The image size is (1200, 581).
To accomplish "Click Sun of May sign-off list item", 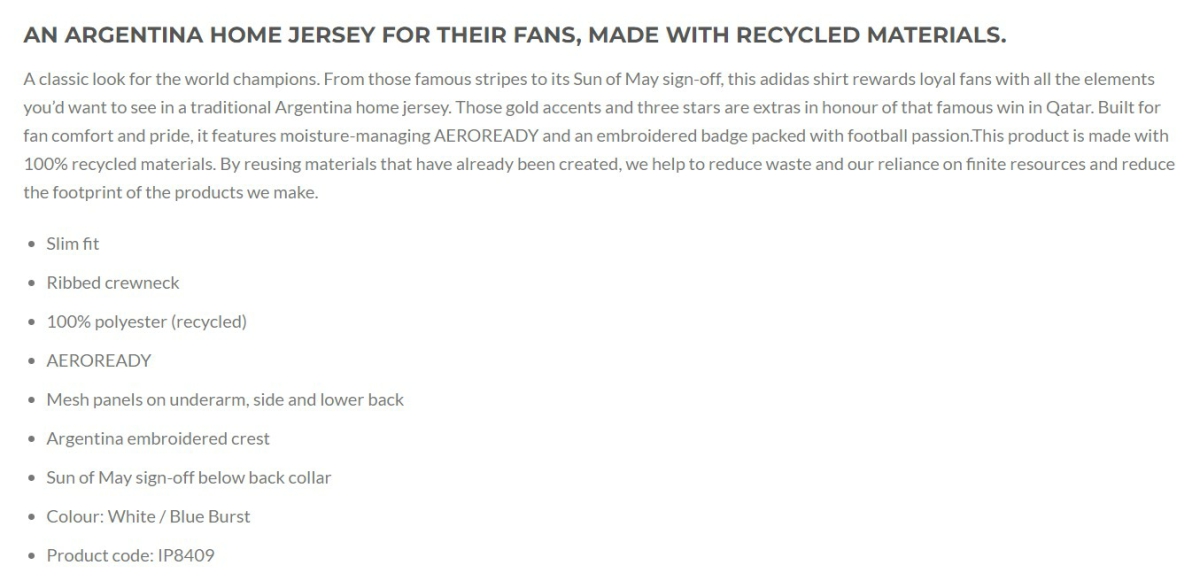I will pyautogui.click(x=189, y=478).
